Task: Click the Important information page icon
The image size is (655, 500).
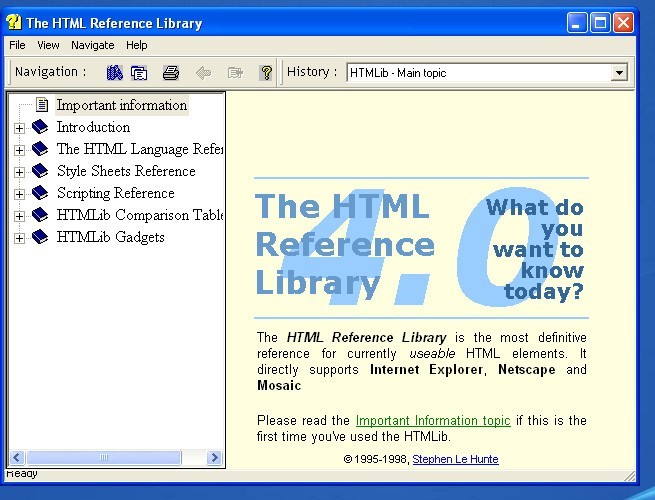Action: tap(42, 104)
